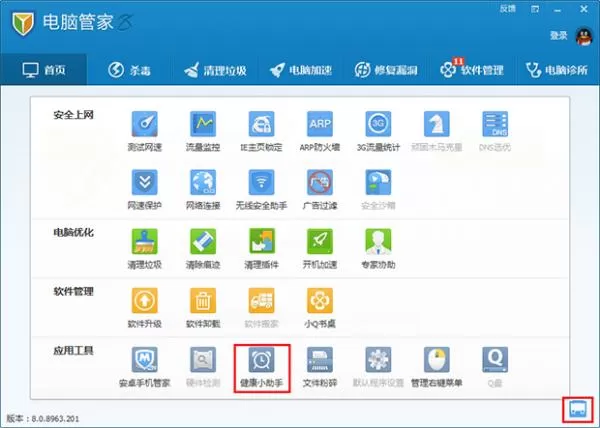Open the 清理垃圾 top tab

(215, 70)
